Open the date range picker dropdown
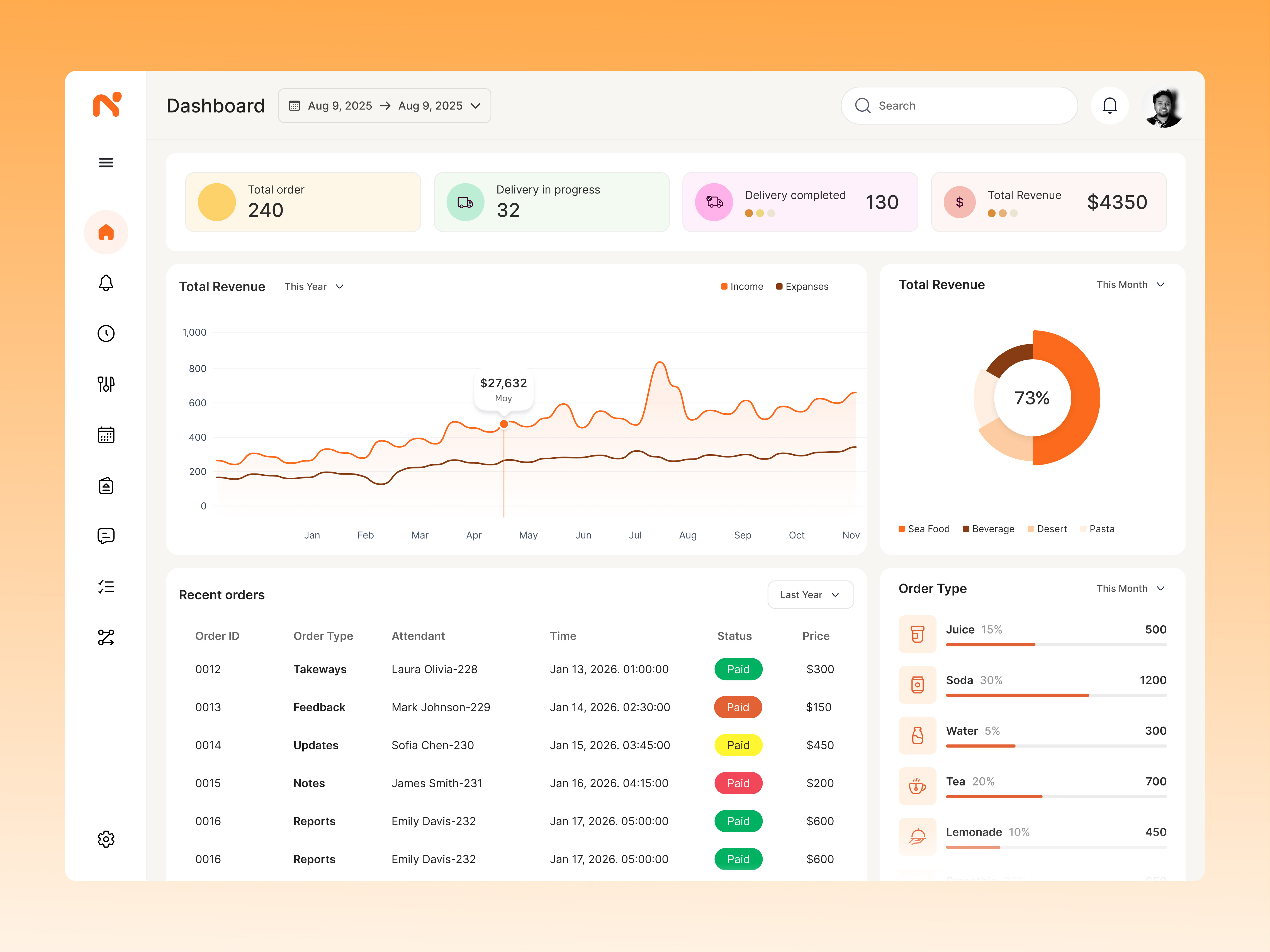Screen dimensions: 1270x952 (x=384, y=106)
